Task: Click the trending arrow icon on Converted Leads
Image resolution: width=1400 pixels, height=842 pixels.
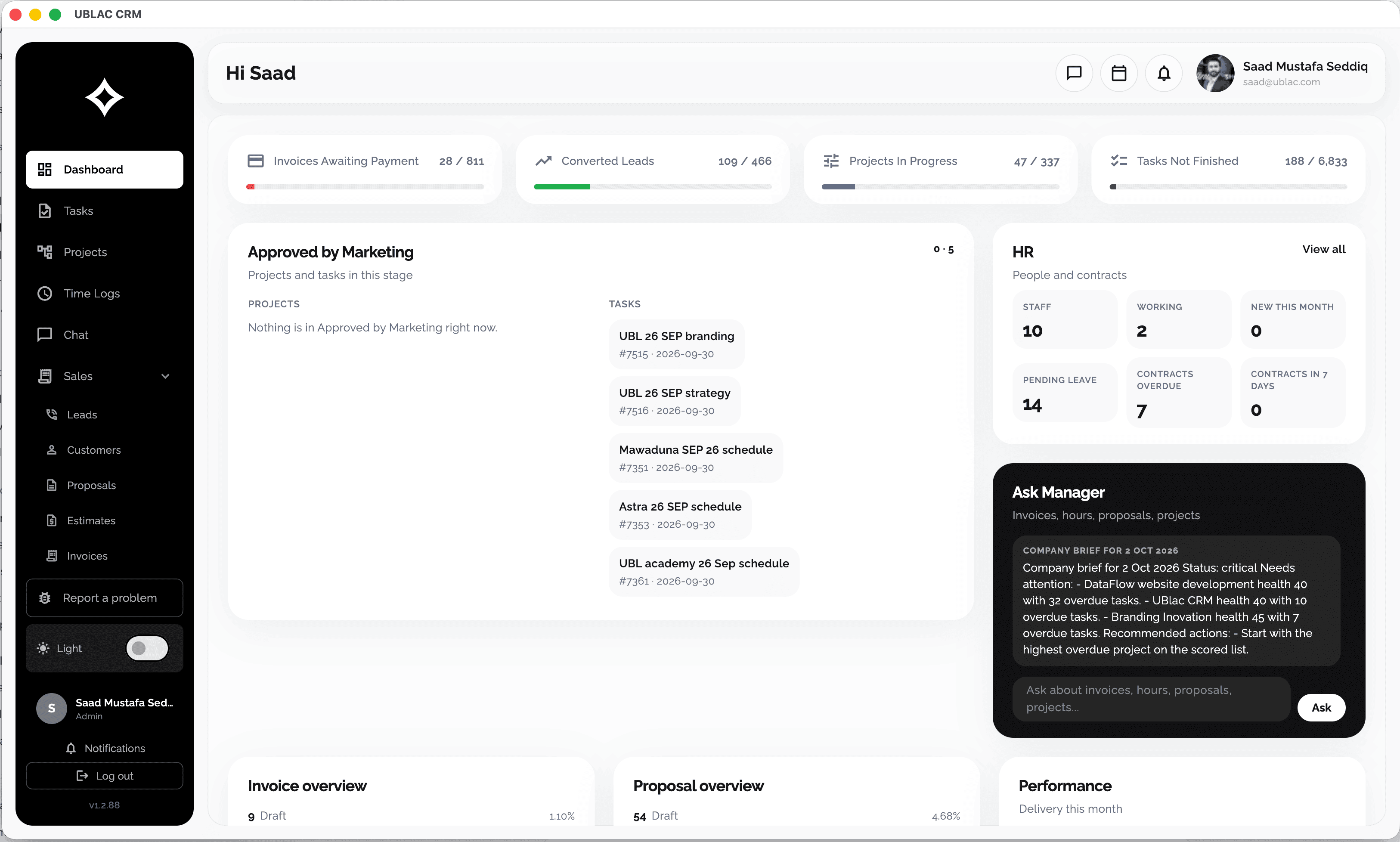Action: pyautogui.click(x=543, y=161)
